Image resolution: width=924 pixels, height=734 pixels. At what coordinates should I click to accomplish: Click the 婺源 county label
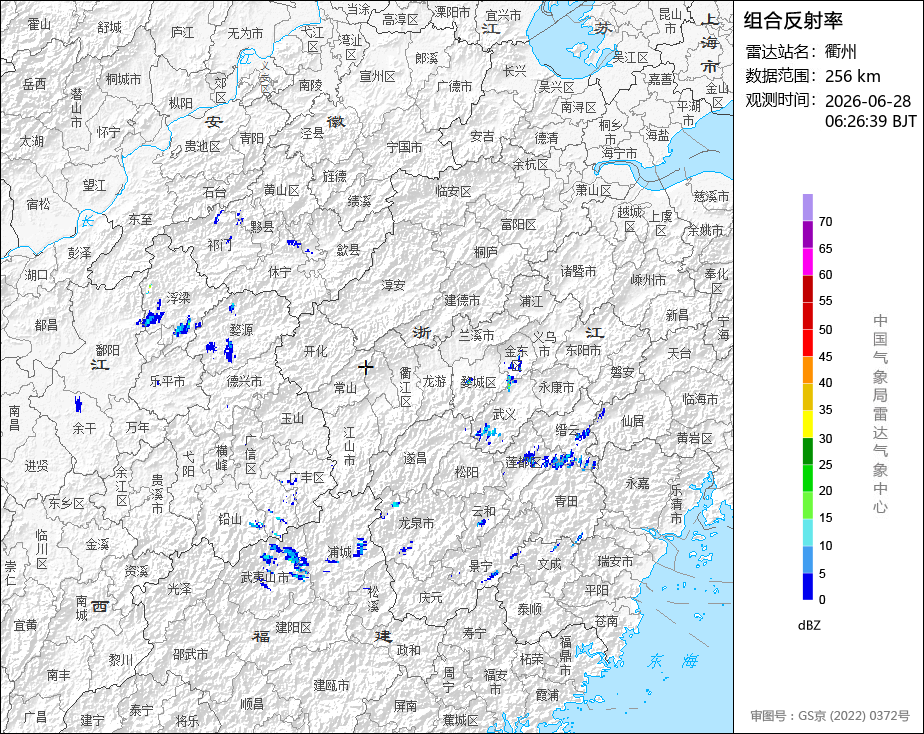[x=241, y=330]
